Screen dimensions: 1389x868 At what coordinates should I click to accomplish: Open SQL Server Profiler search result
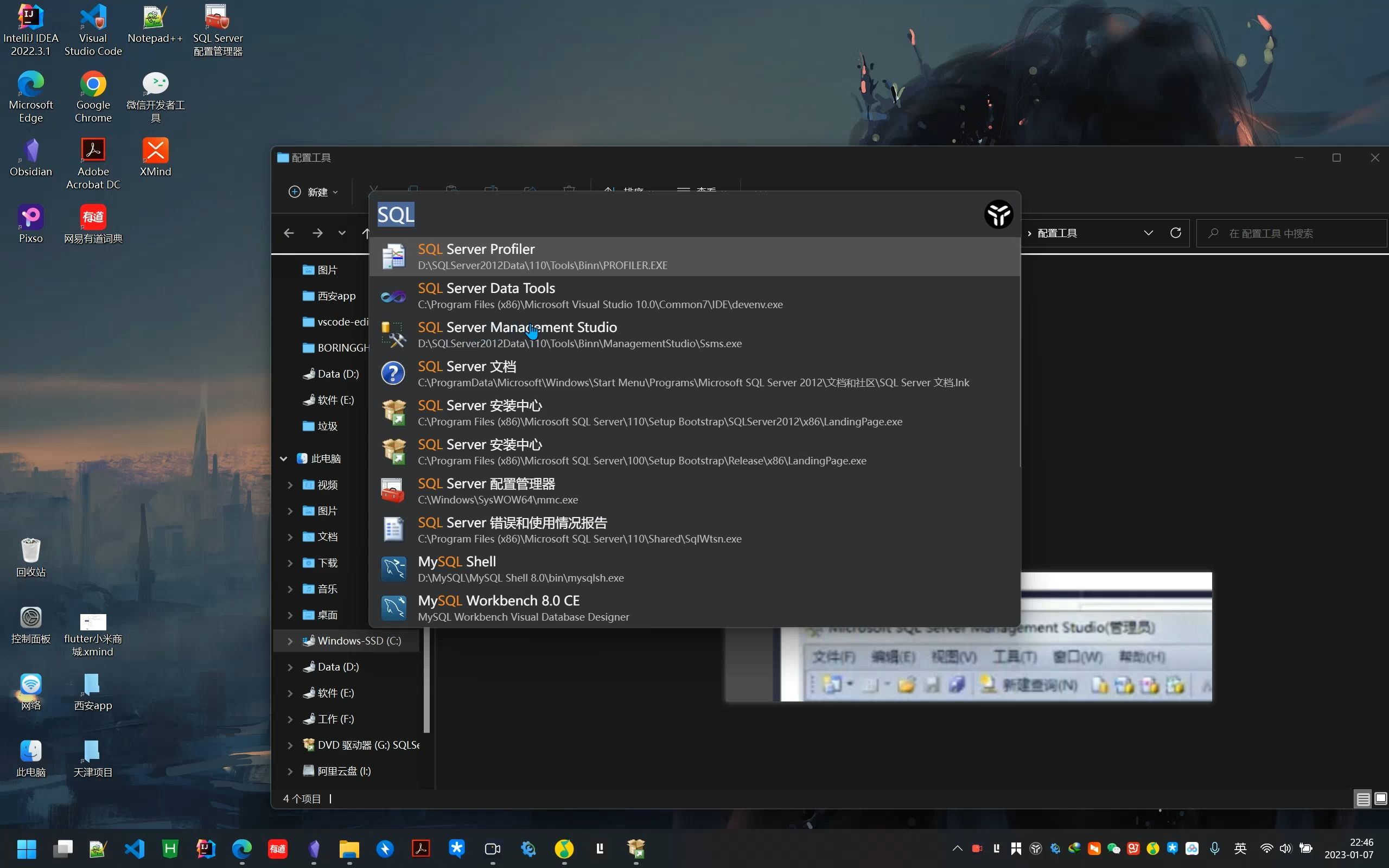[694, 257]
